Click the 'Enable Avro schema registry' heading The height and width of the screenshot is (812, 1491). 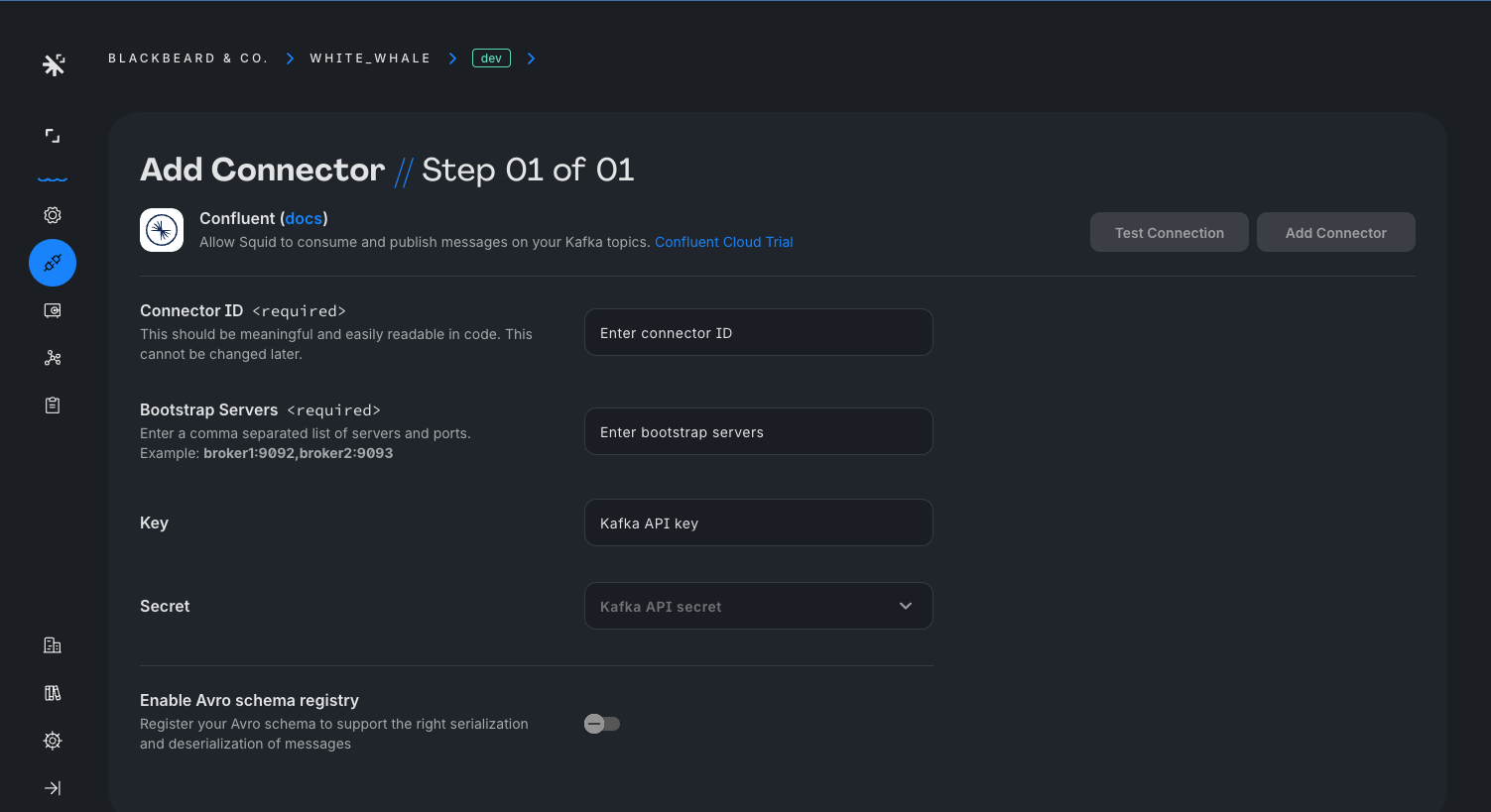(x=249, y=700)
